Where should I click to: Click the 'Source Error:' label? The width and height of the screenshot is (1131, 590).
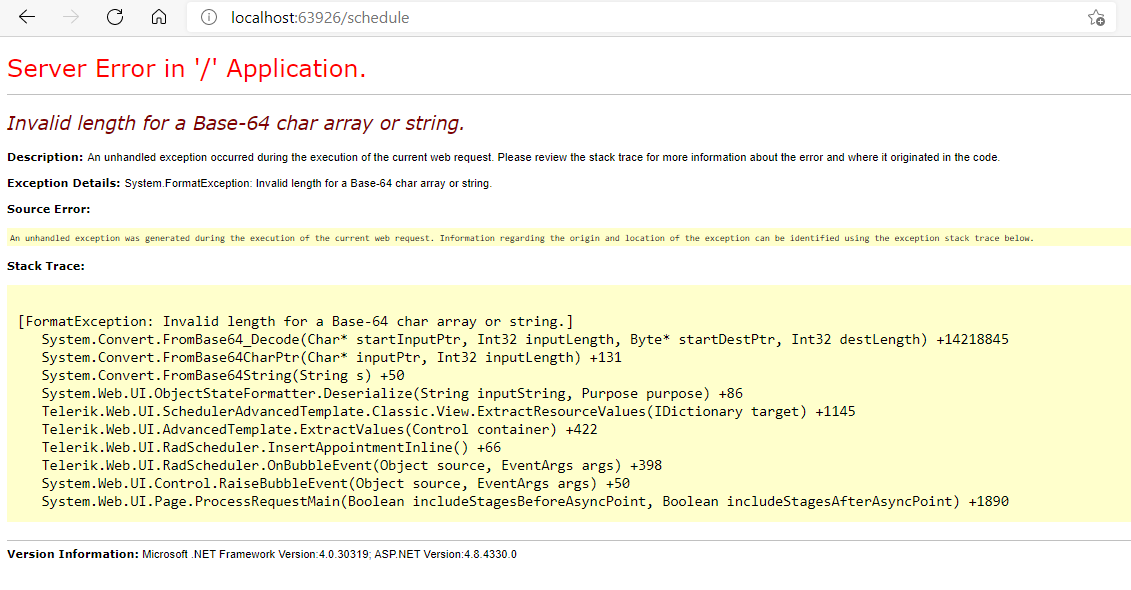click(x=49, y=209)
